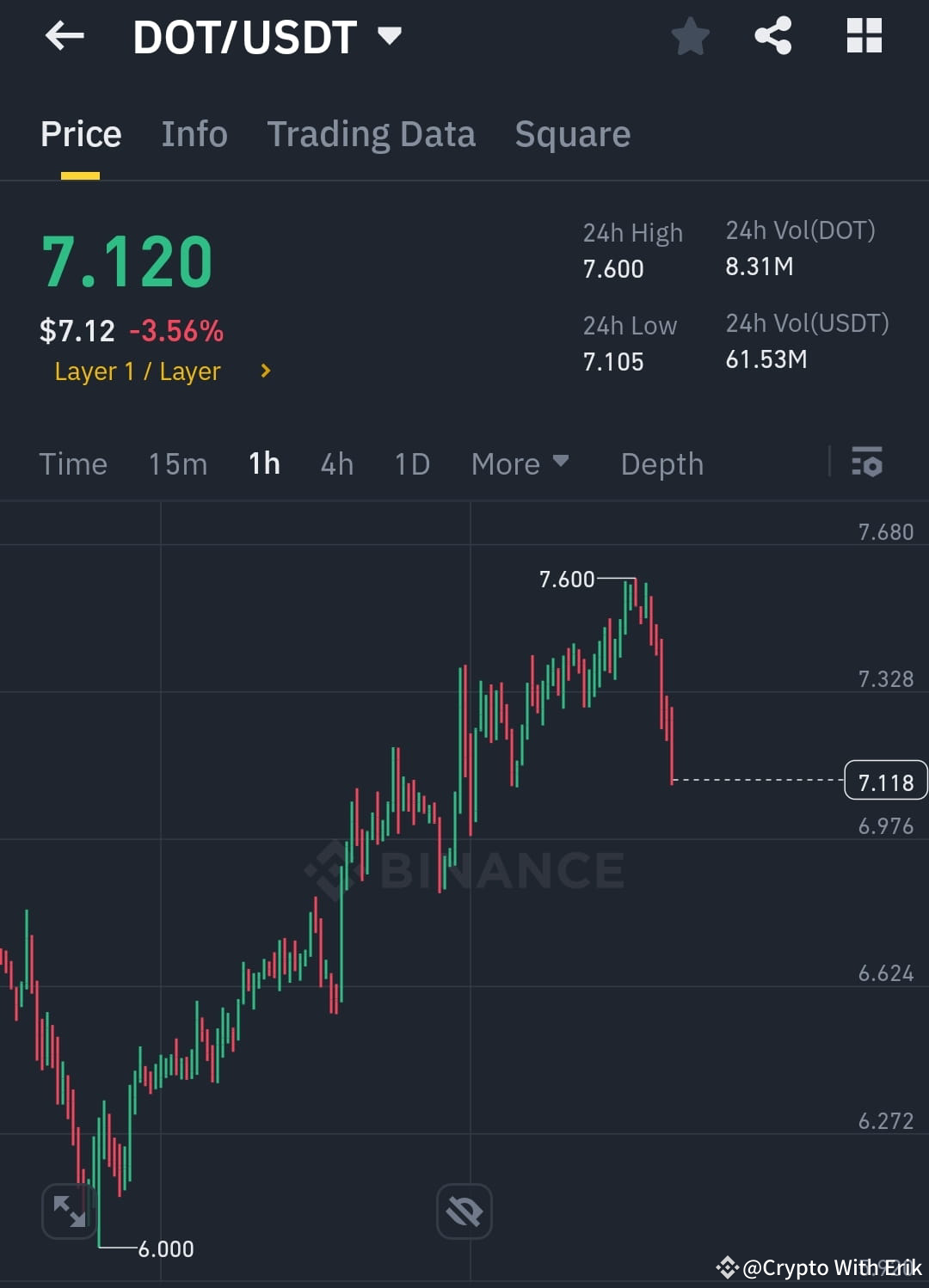The image size is (929, 1288).
Task: Toggle the hide-orders eye icon on chart
Action: click(464, 1210)
